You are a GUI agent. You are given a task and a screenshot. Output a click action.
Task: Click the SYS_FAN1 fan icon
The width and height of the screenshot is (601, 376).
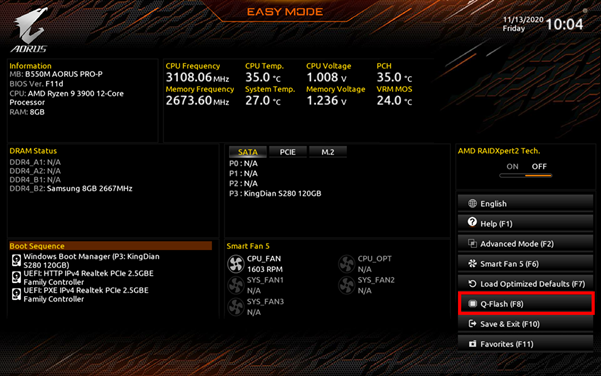point(235,285)
